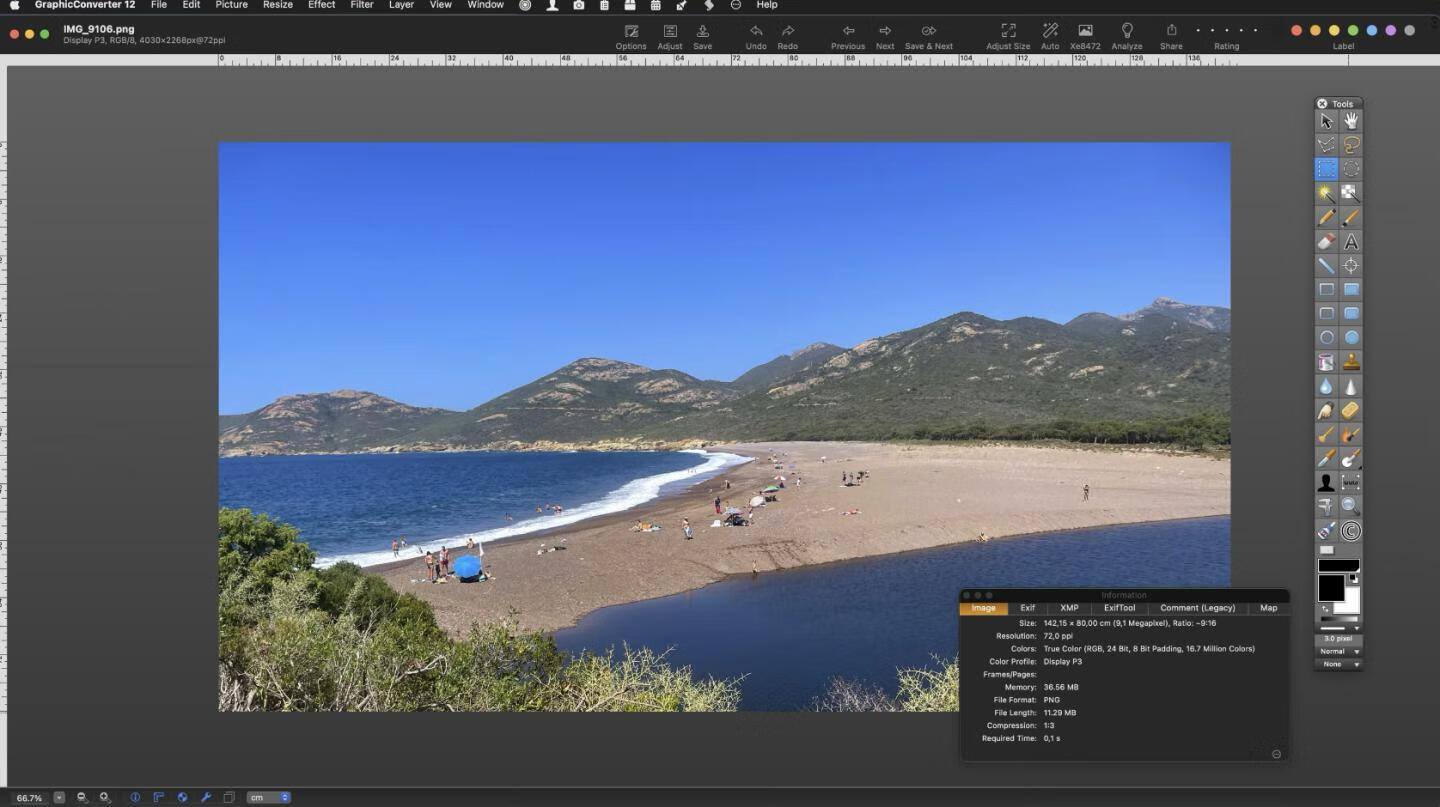
Task: Select the filled circle shape tool
Action: (x=1351, y=338)
